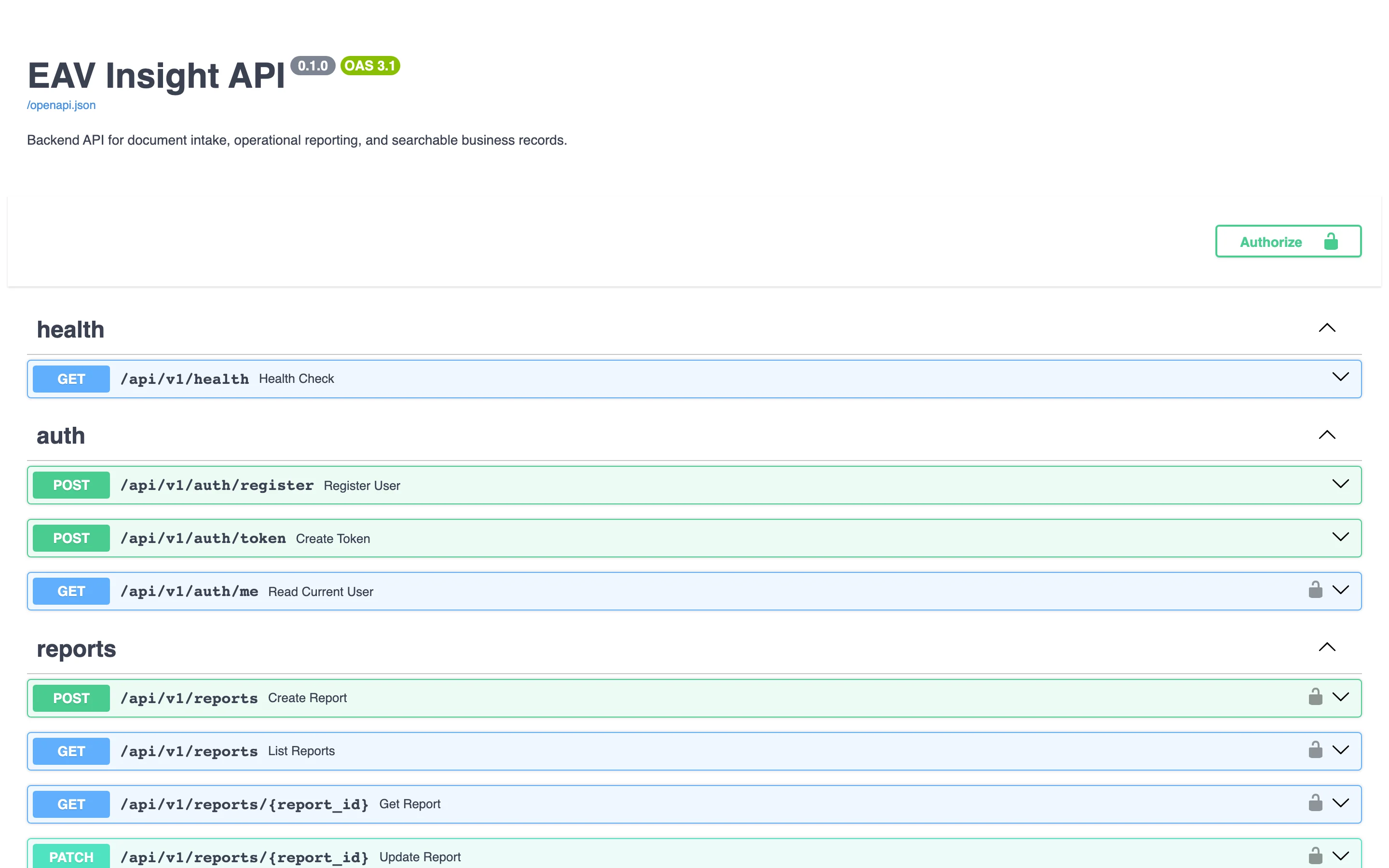Viewport: 1389px width, 868px height.
Task: Expand the GET /api/v1/health chevron
Action: (1340, 377)
